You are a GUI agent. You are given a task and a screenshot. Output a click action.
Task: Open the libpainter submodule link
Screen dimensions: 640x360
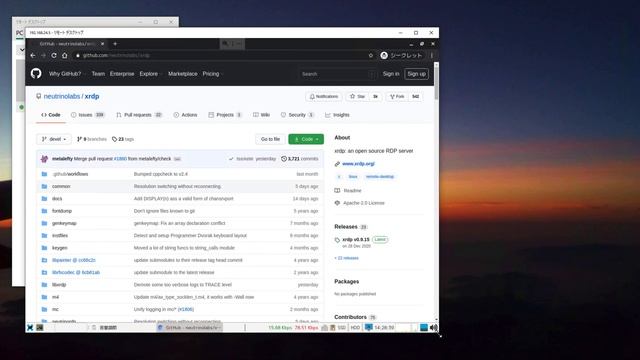73,260
